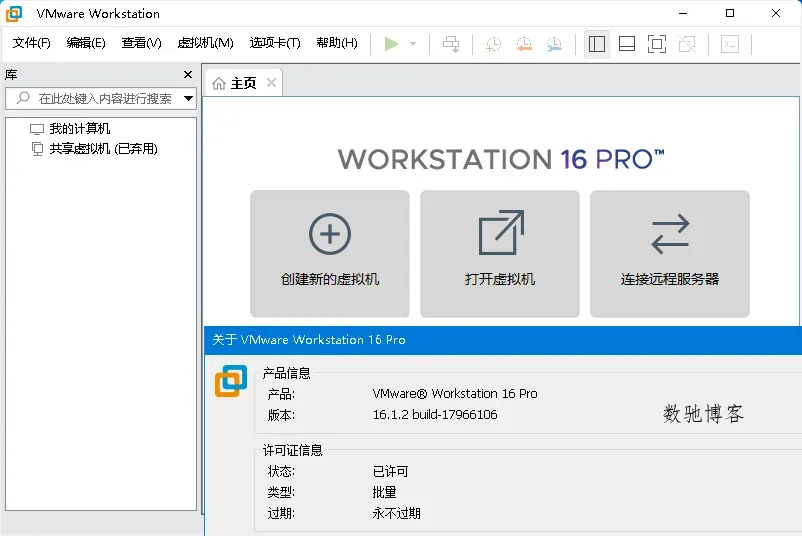Image resolution: width=802 pixels, height=536 pixels.
Task: Click license type value 批量
Action: pos(385,492)
